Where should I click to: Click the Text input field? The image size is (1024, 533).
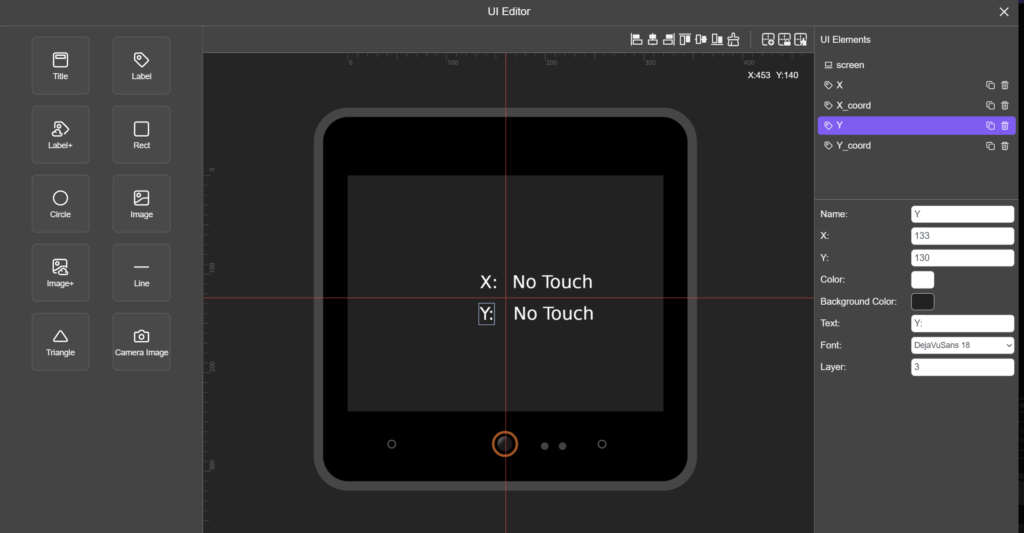pyautogui.click(x=962, y=323)
